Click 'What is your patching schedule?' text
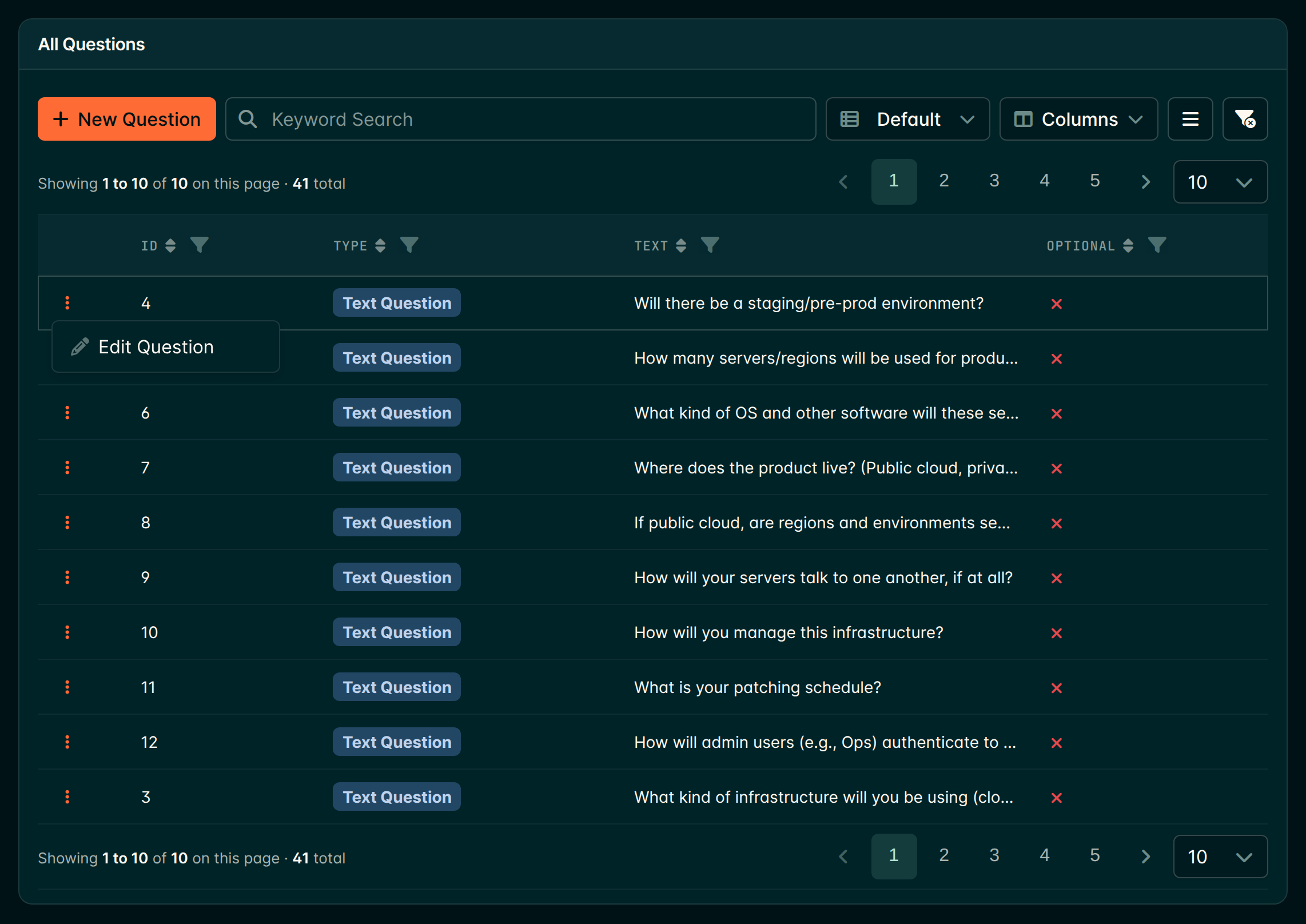 758,687
